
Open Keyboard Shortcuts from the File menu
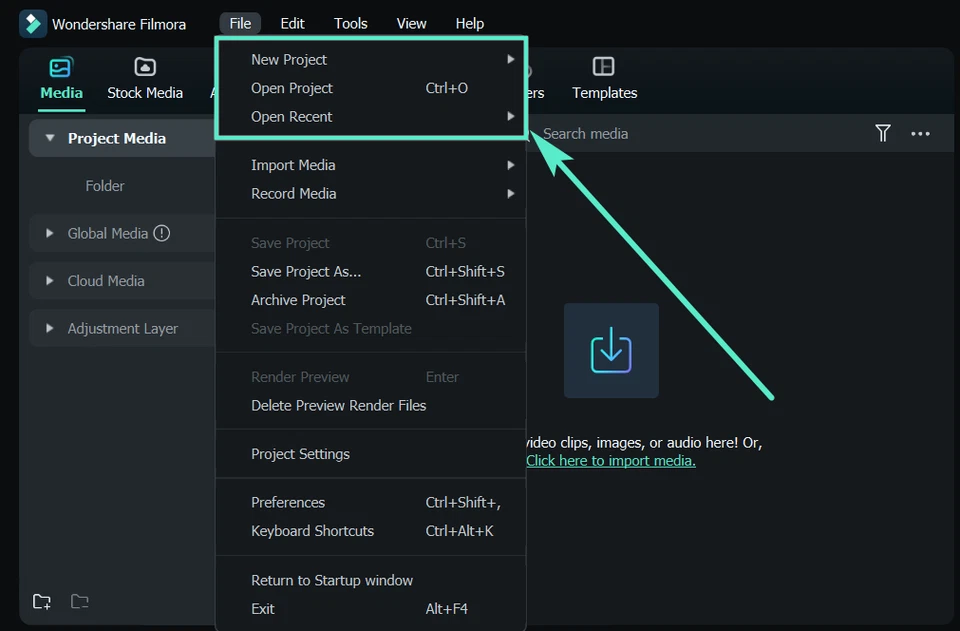click(x=310, y=530)
